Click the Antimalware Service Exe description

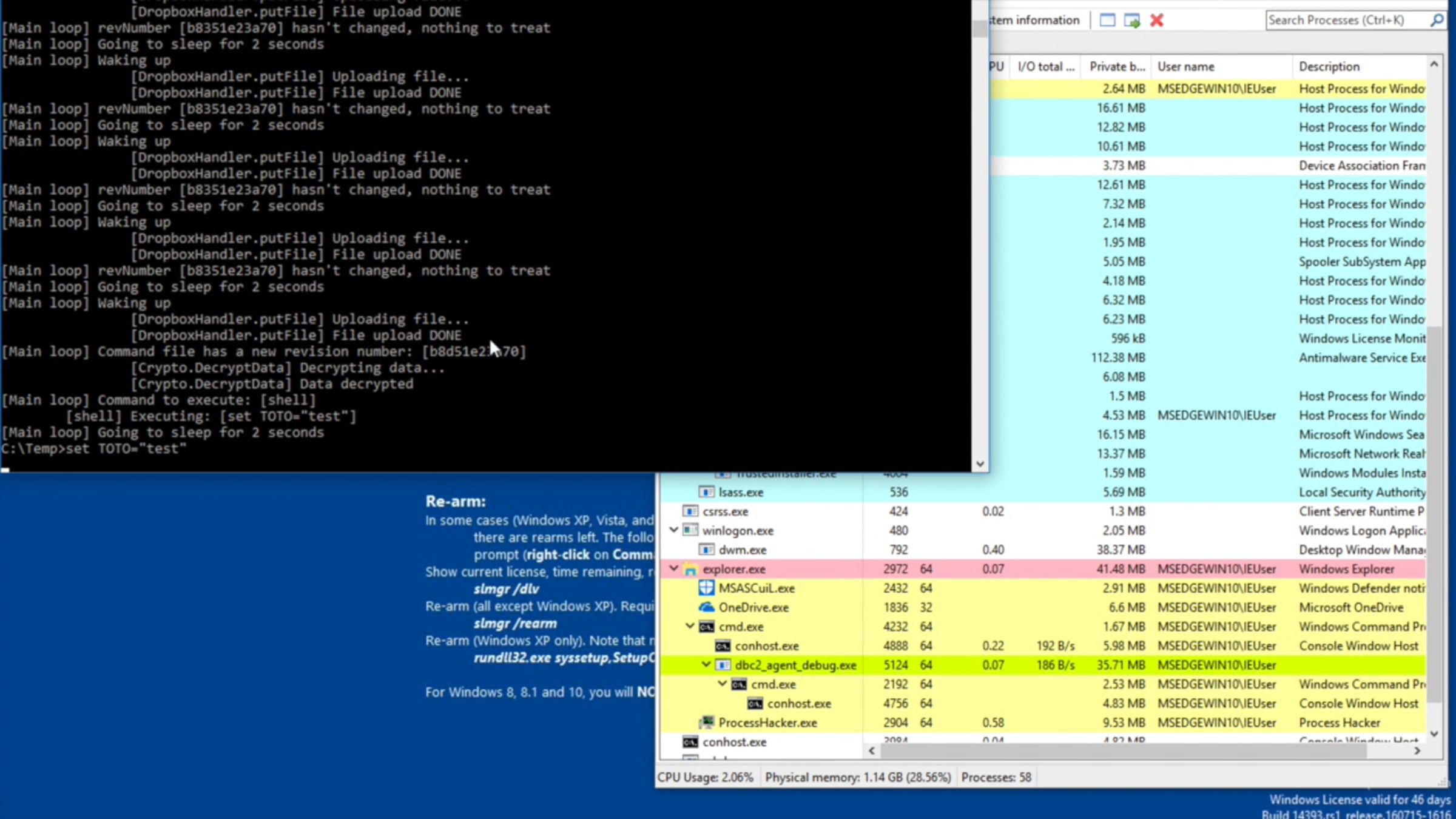click(x=1362, y=358)
